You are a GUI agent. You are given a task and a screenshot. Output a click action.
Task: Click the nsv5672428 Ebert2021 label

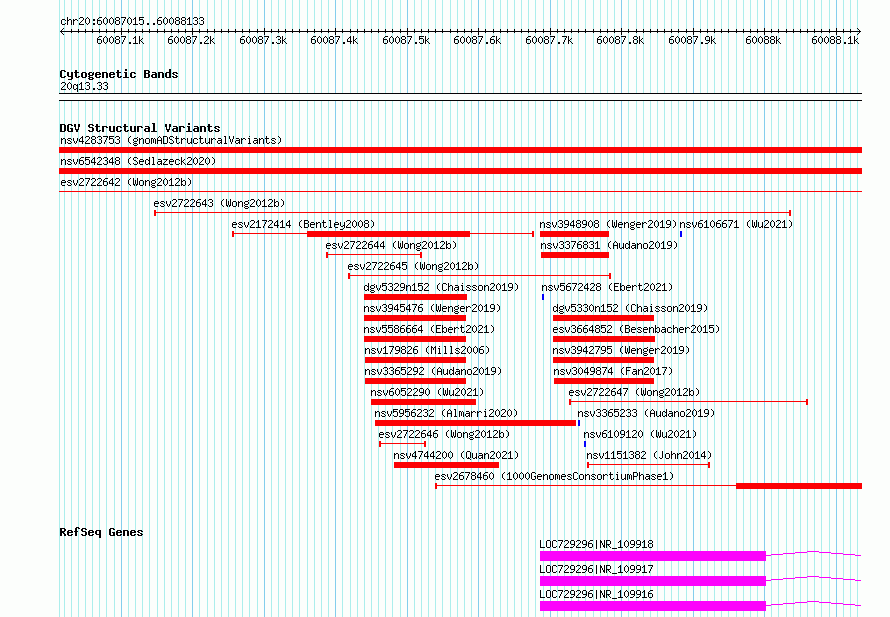tap(607, 287)
